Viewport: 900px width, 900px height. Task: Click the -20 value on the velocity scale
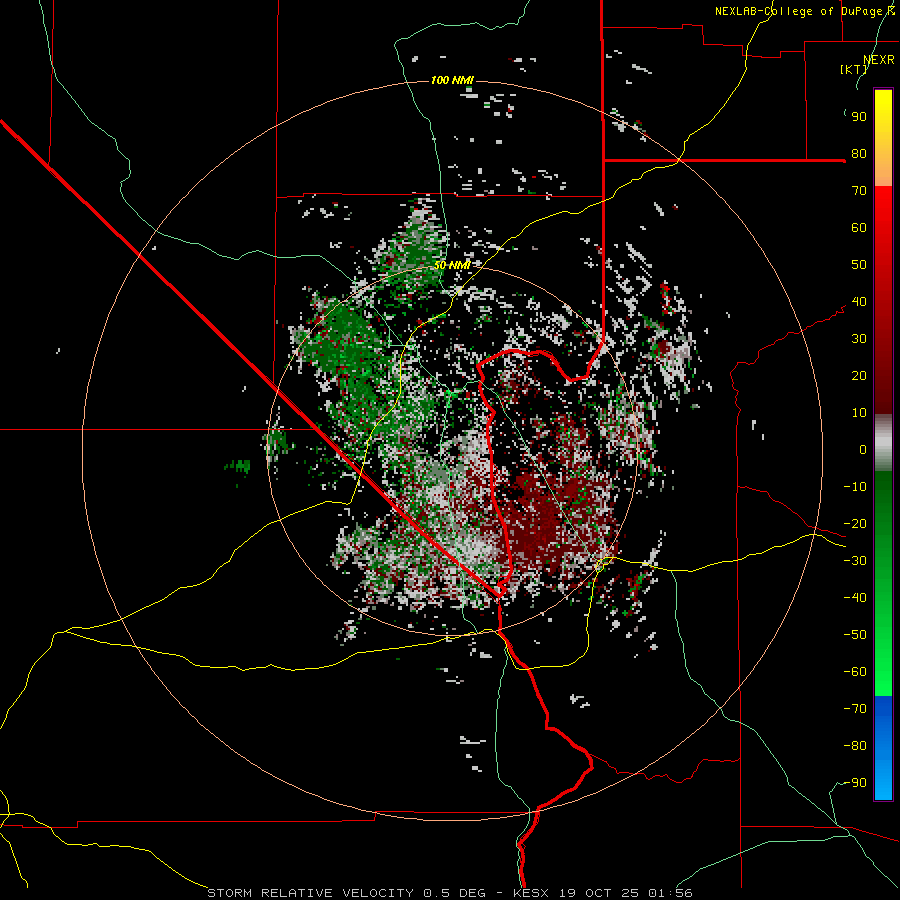point(855,524)
